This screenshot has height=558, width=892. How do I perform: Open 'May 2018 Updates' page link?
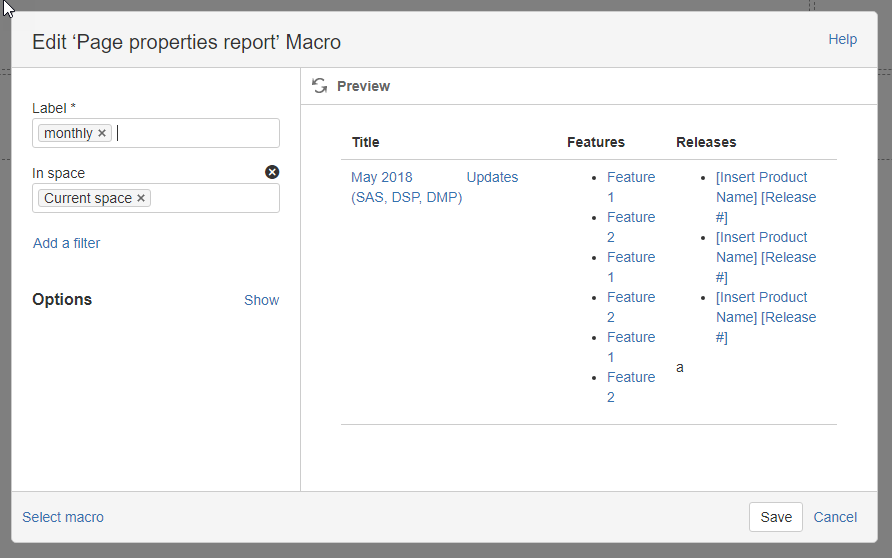[x=434, y=187]
